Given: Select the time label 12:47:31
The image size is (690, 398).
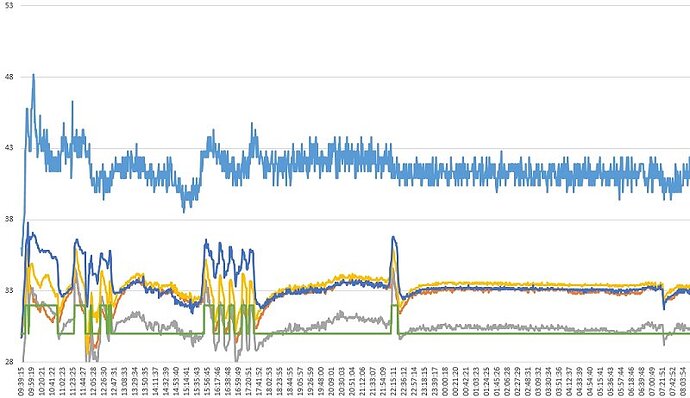Looking at the screenshot, I should (x=114, y=382).
